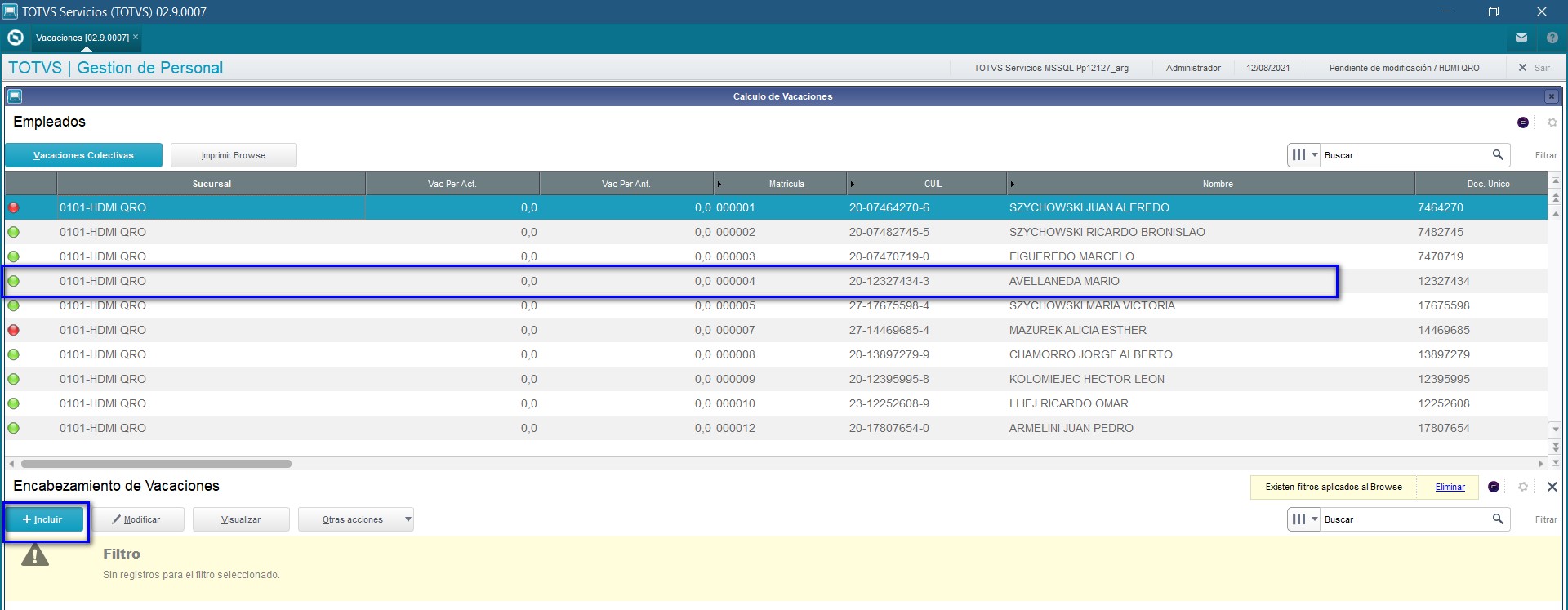
Task: Click green status icon of CHAMORRO JORGE ALBERTO
Action: (x=14, y=354)
